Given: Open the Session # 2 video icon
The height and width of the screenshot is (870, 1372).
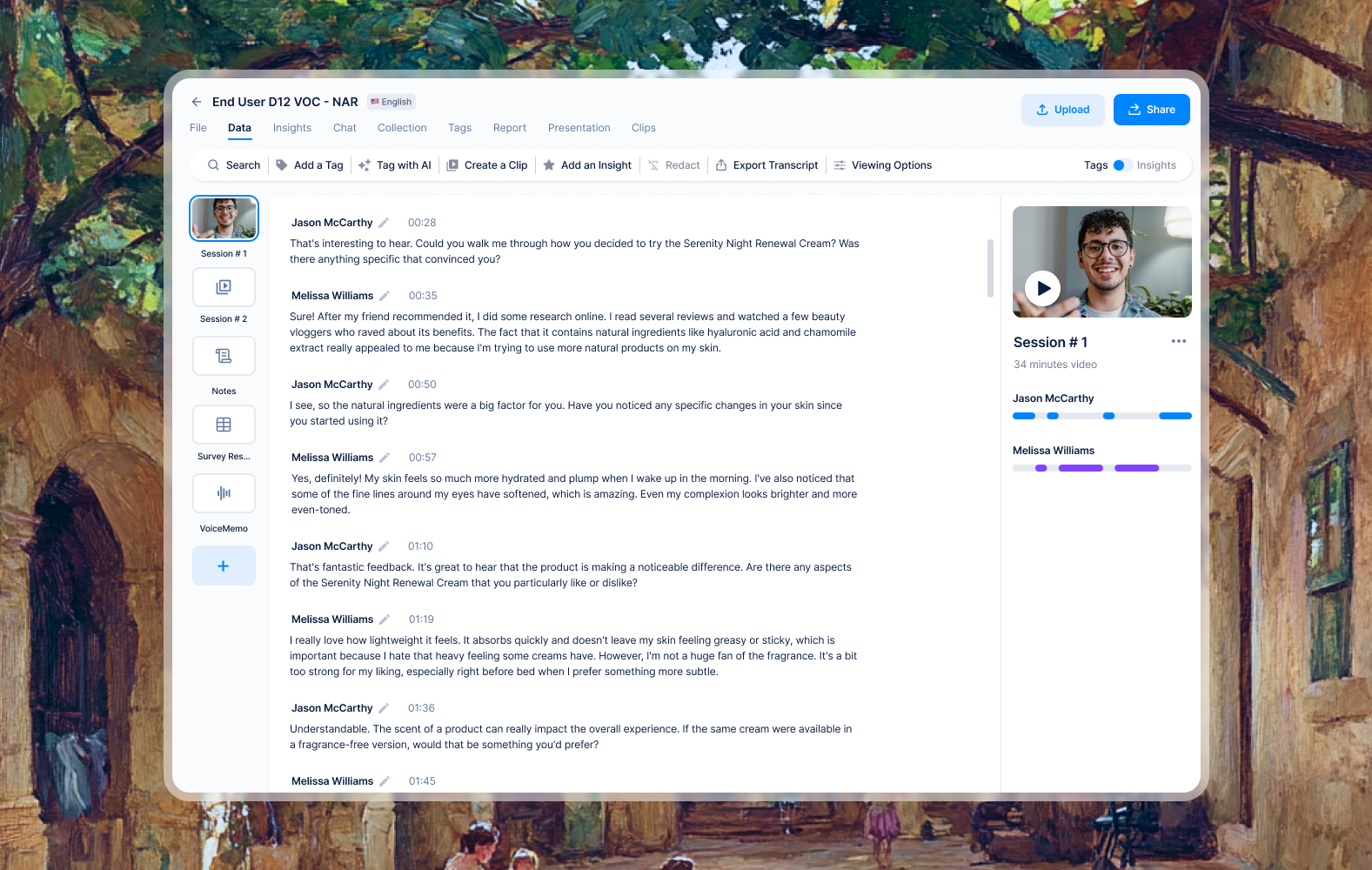Looking at the screenshot, I should point(224,287).
